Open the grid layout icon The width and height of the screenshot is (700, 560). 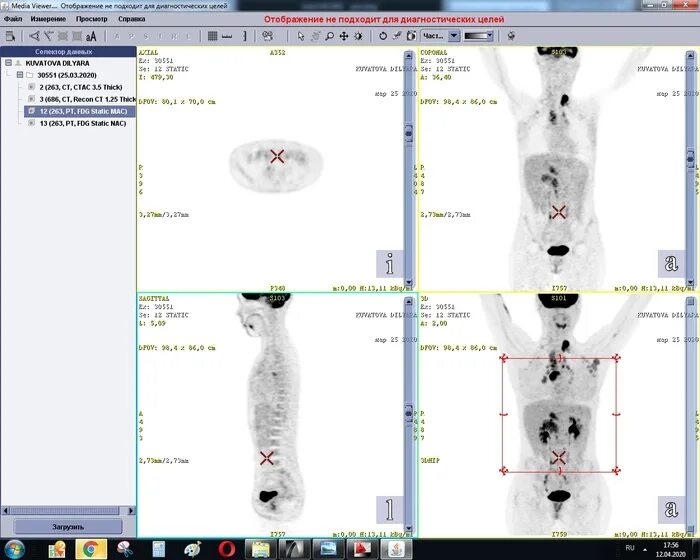(212, 36)
